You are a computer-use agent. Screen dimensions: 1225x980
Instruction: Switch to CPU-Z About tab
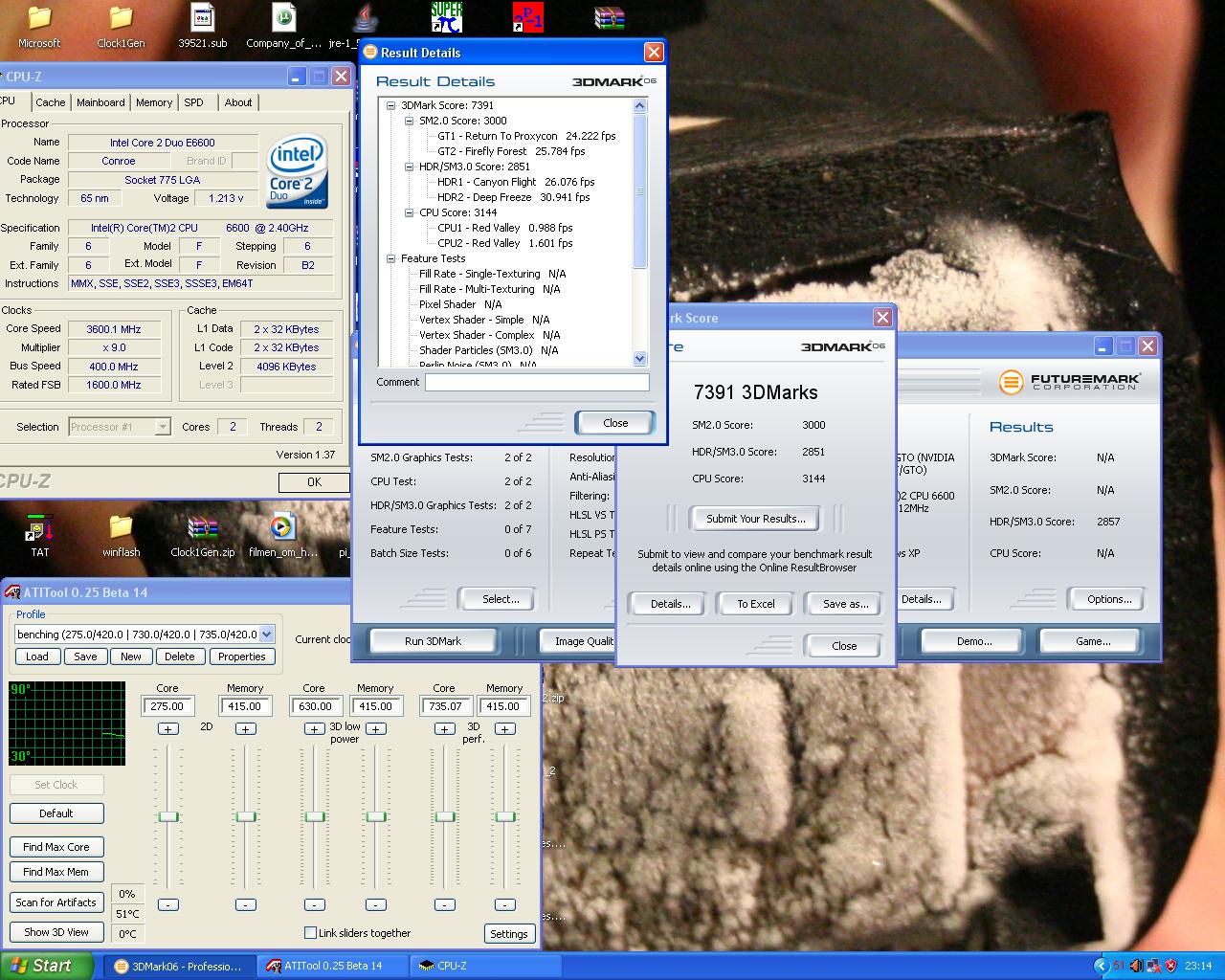[238, 102]
